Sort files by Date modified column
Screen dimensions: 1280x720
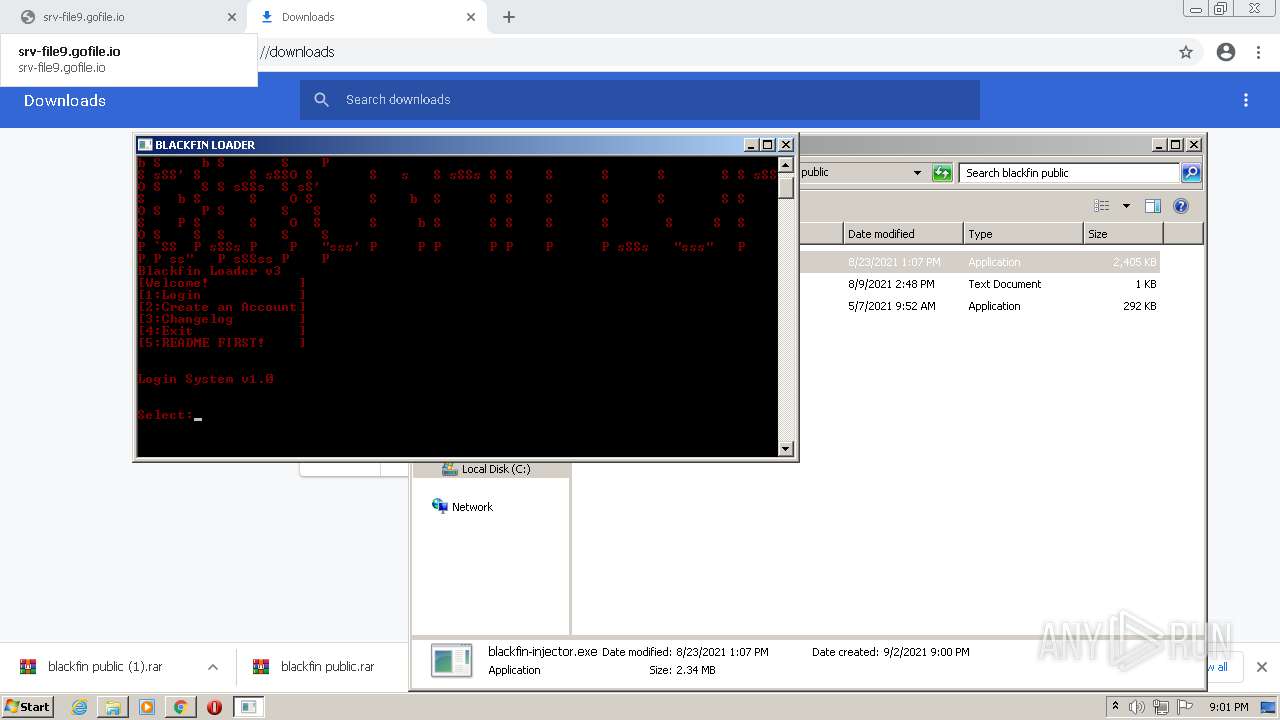coord(903,234)
